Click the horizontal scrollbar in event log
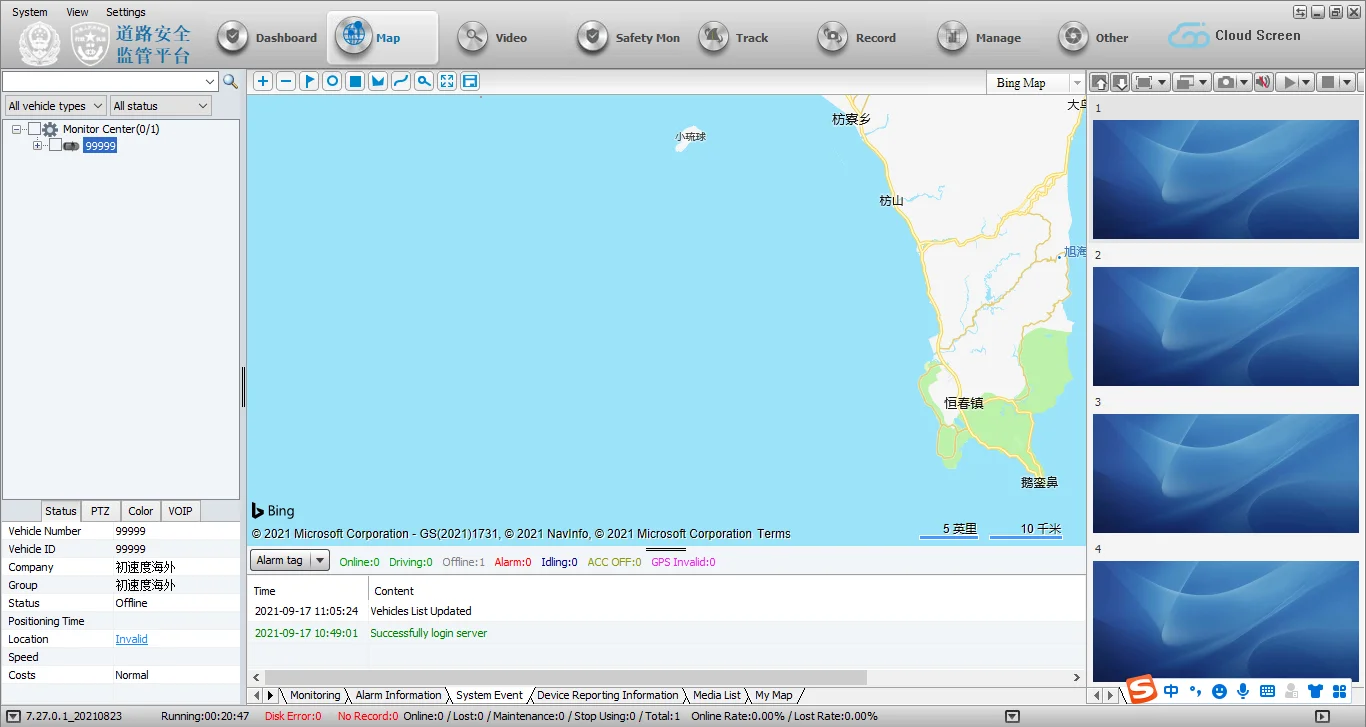 click(566, 678)
